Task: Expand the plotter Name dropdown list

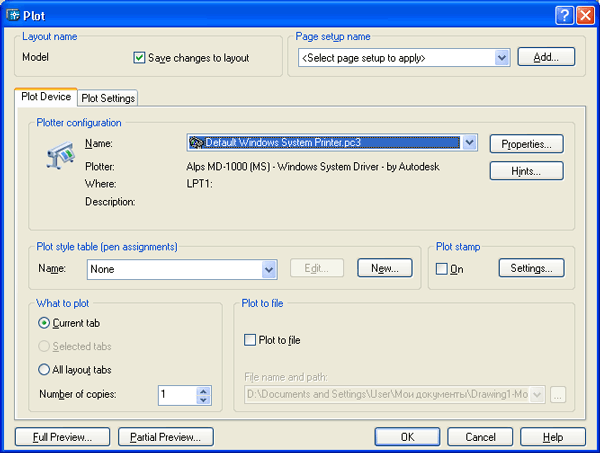Action: [470, 143]
